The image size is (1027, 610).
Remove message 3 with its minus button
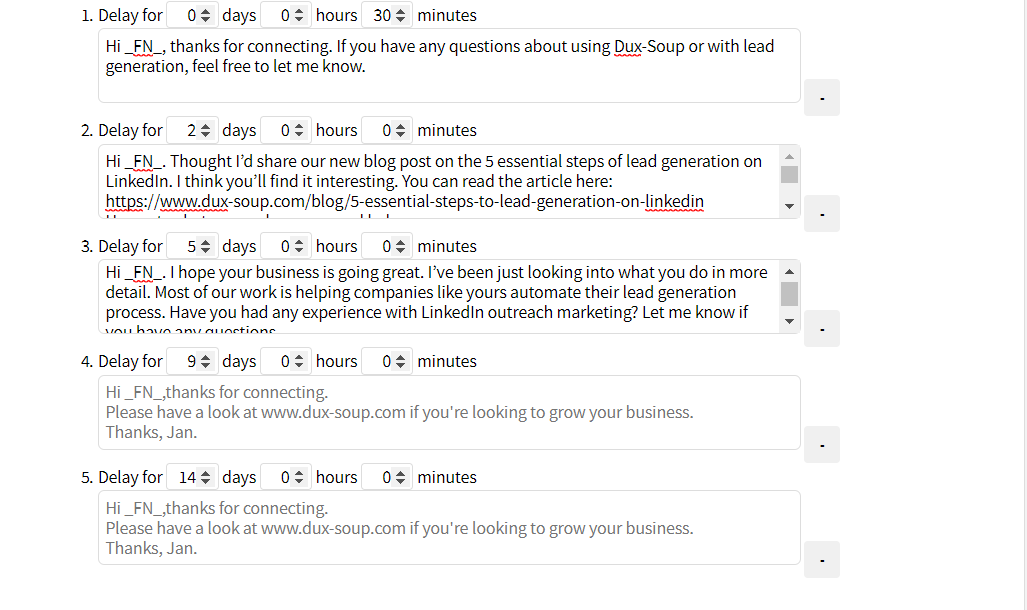[x=822, y=329]
